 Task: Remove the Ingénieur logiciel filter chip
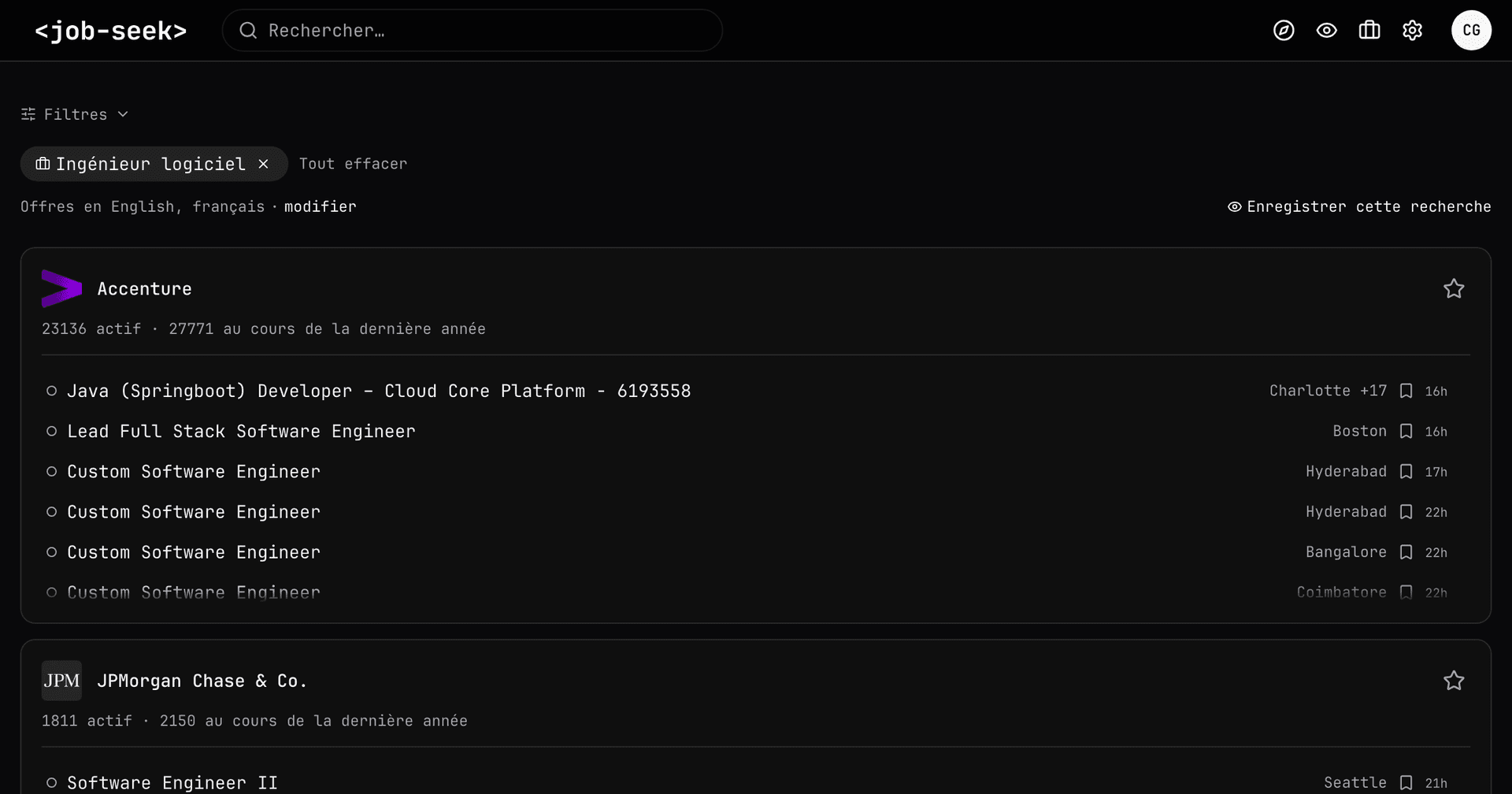(264, 164)
